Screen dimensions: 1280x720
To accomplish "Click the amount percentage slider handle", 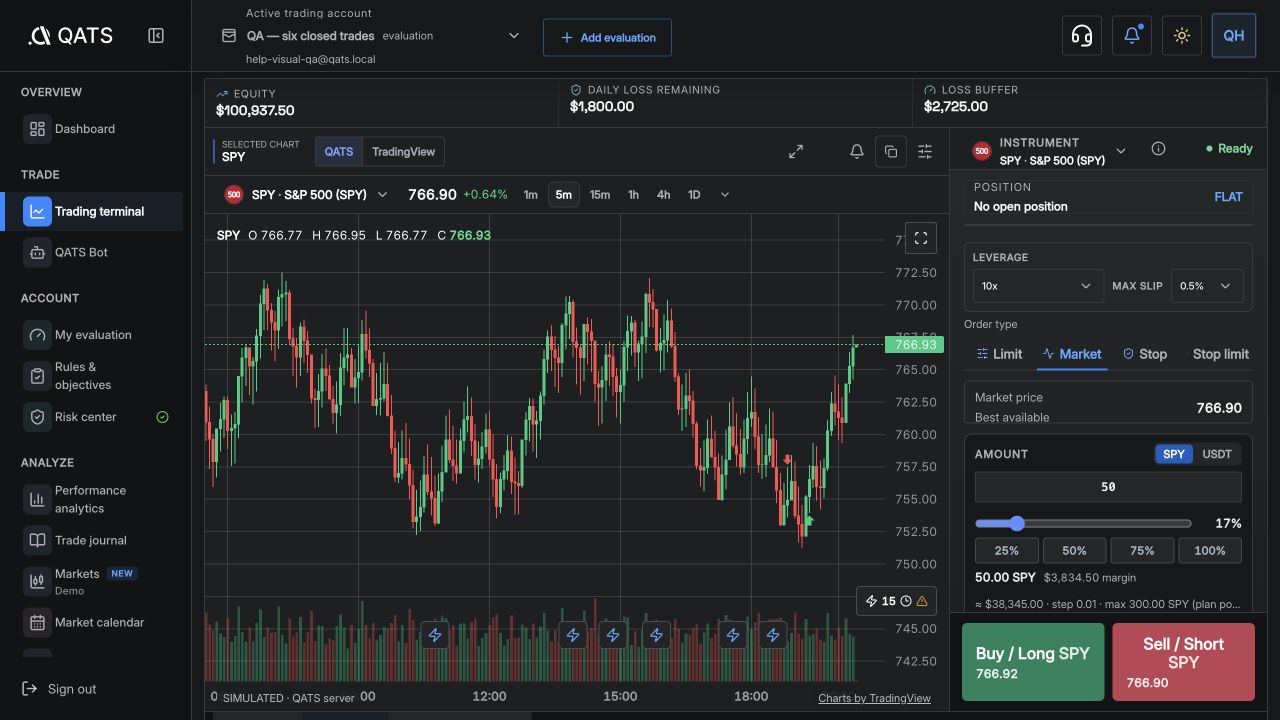I will (1017, 523).
